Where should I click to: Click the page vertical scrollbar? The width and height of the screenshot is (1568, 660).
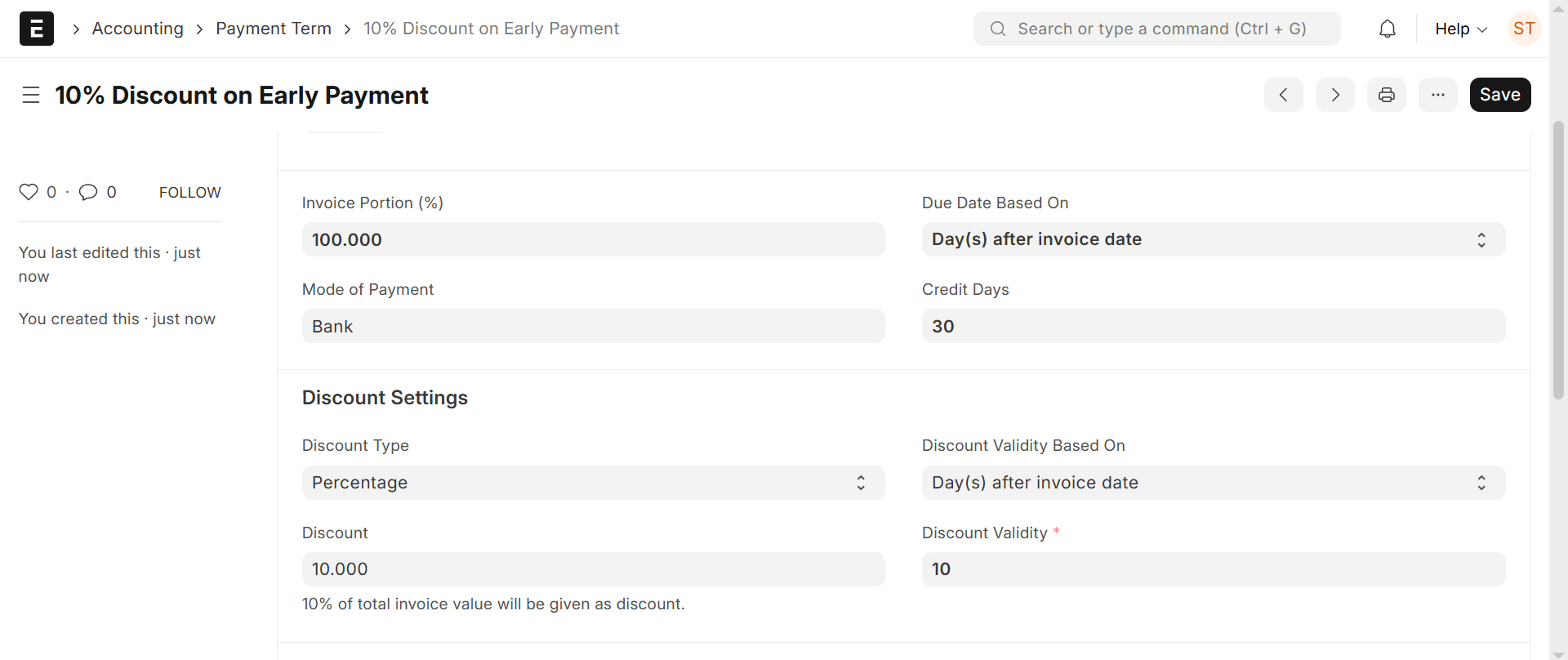[x=1558, y=261]
